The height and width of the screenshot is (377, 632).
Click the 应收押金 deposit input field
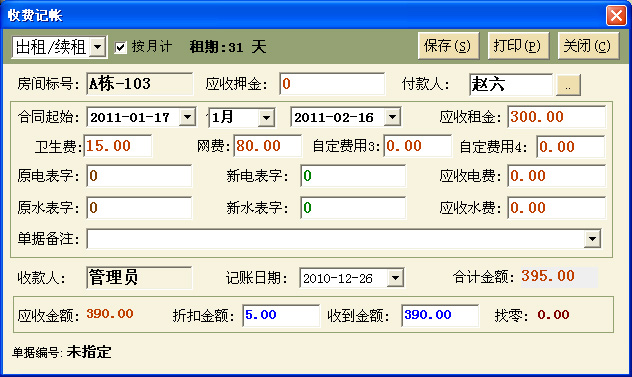tap(332, 84)
